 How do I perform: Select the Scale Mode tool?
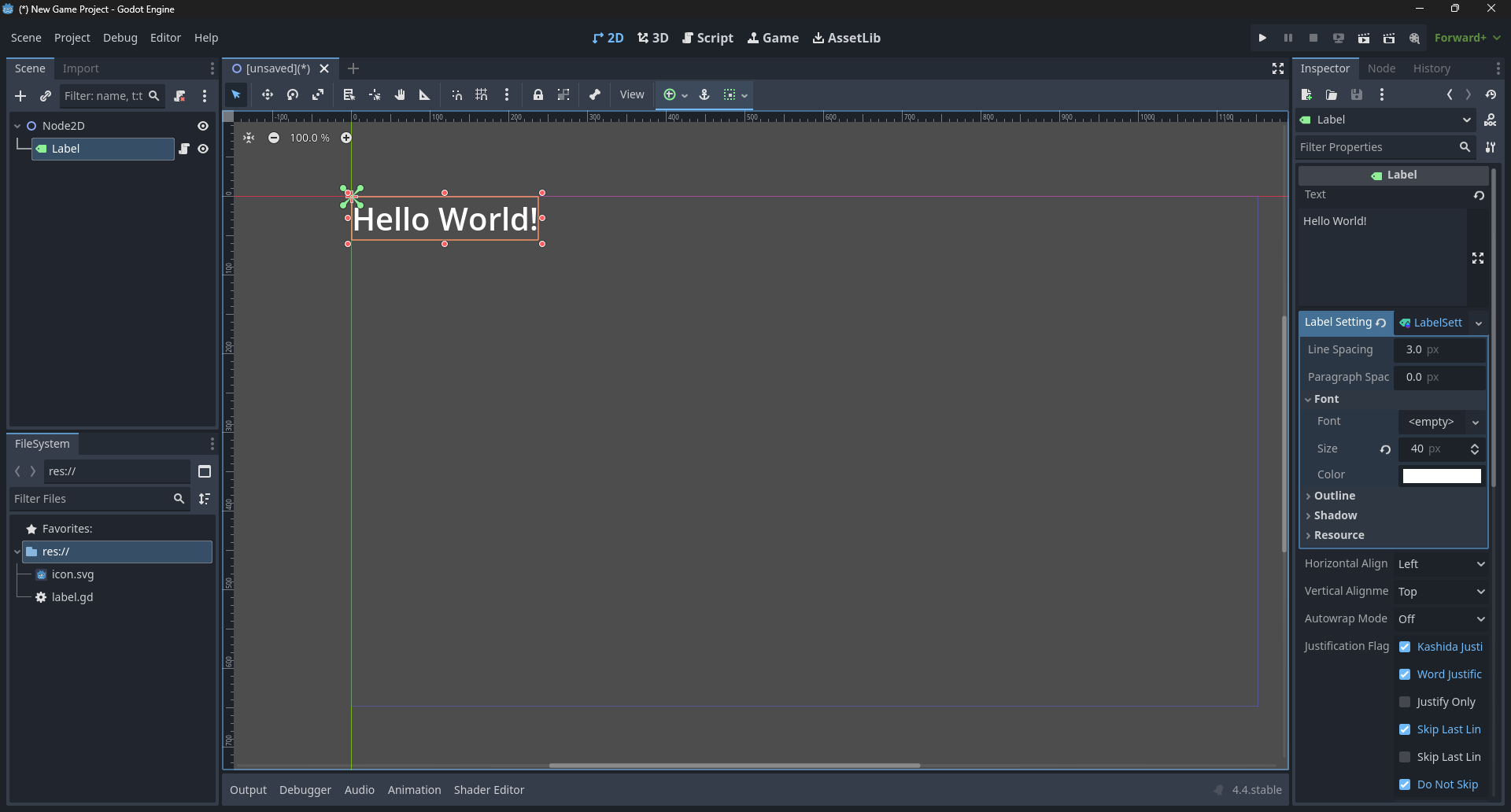[318, 94]
